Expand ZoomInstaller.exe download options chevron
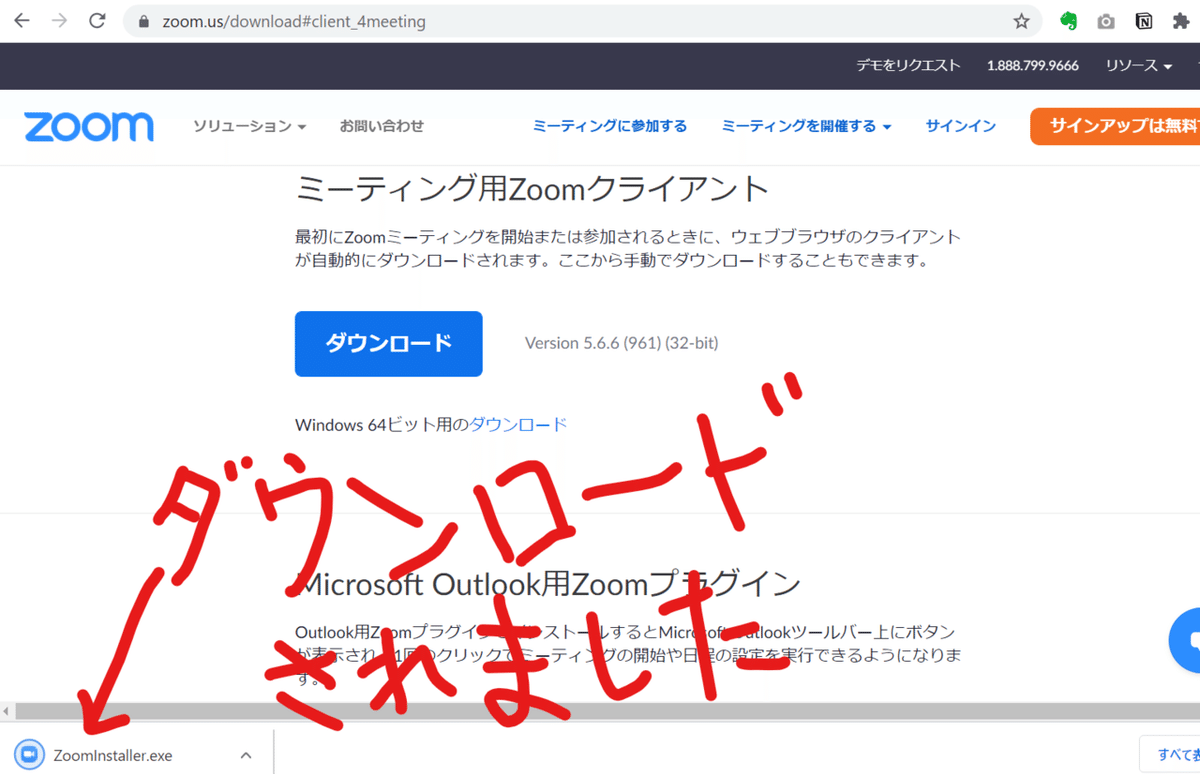This screenshot has height=774, width=1200. pyautogui.click(x=246, y=755)
